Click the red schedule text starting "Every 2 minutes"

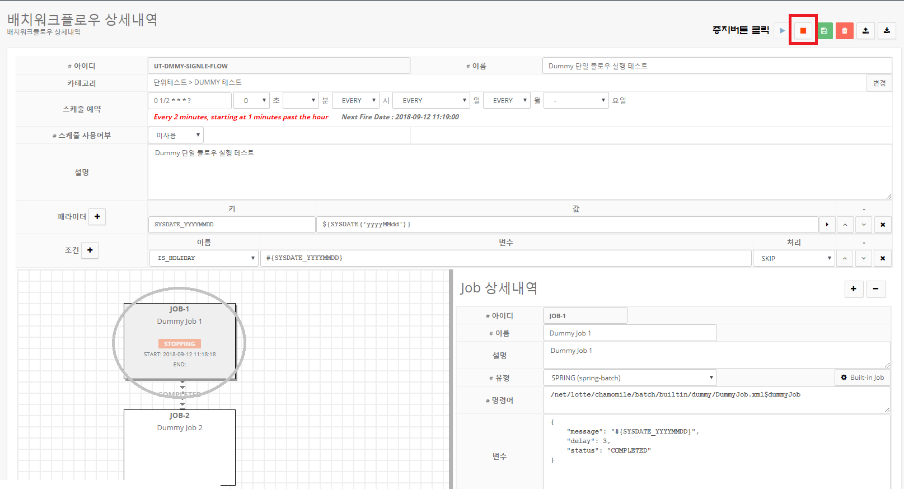pyautogui.click(x=240, y=117)
